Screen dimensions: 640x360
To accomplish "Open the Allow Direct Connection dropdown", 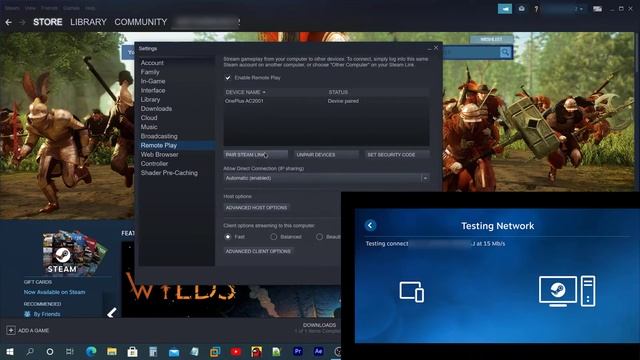I will click(x=327, y=178).
